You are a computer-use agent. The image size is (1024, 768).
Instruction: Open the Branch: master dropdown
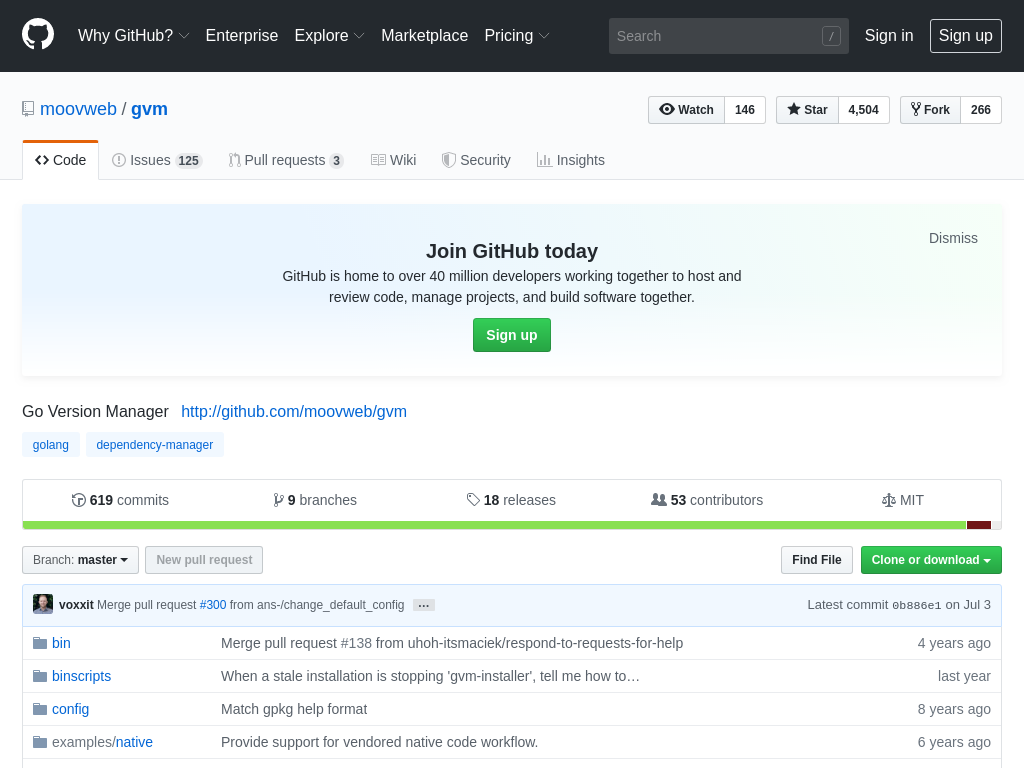[80, 560]
